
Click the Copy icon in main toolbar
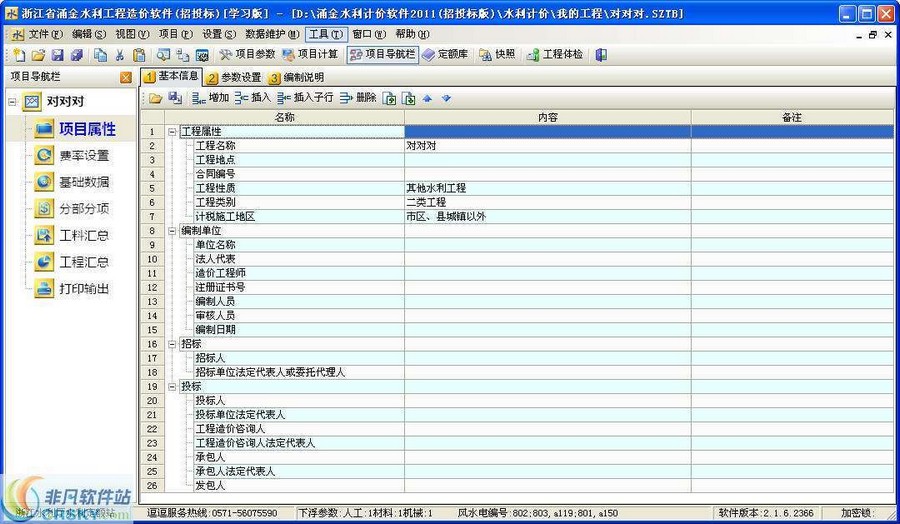[100, 55]
